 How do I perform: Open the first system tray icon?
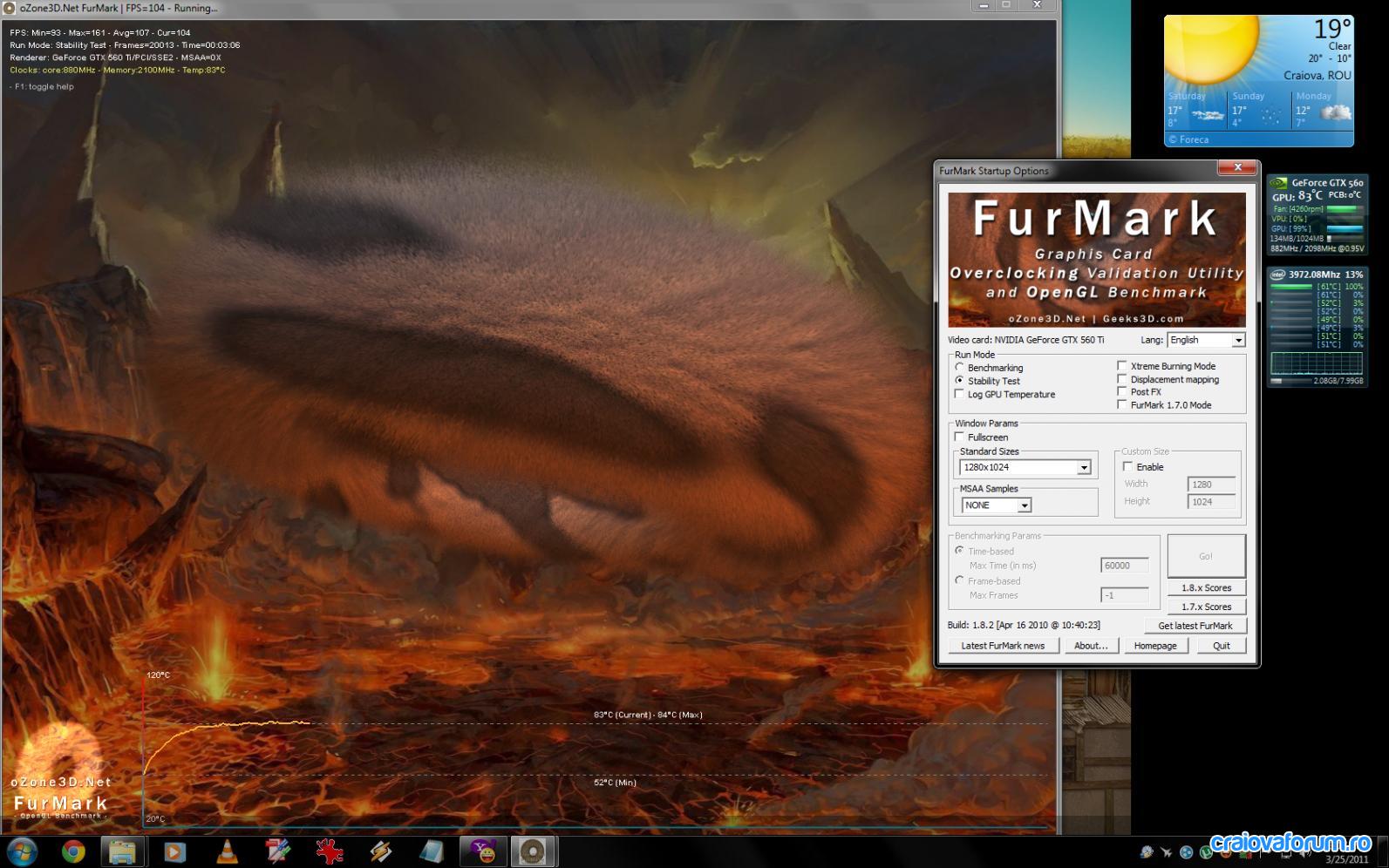pos(1147,852)
